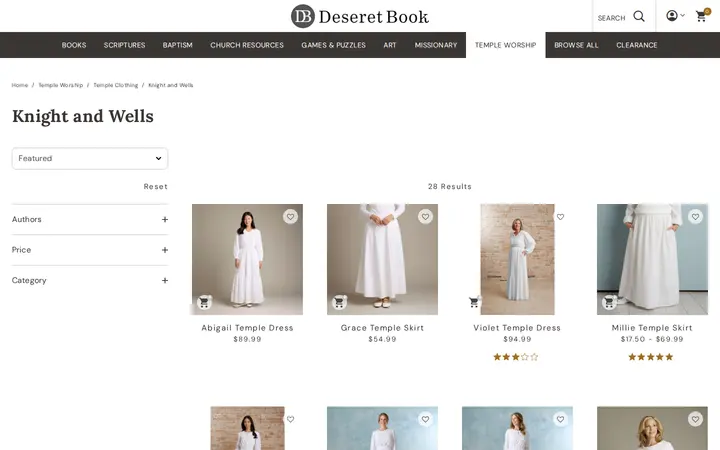
Task: Click the Search input field
Action: [612, 18]
